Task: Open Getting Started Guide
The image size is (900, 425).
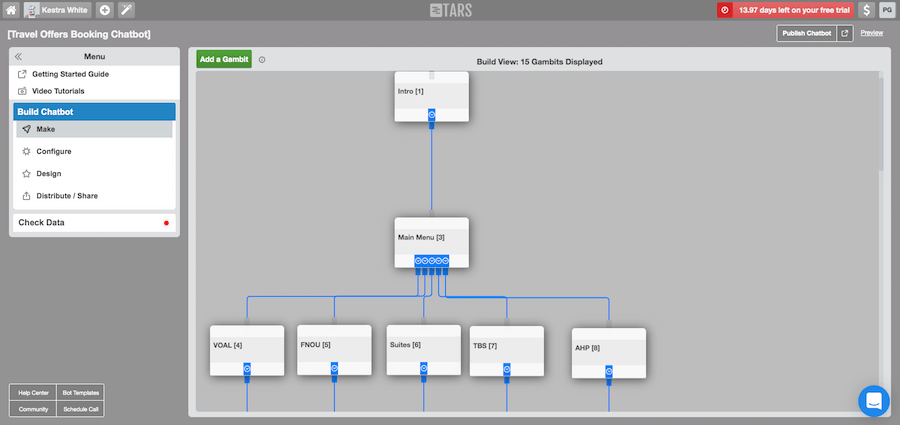Action: click(x=70, y=74)
